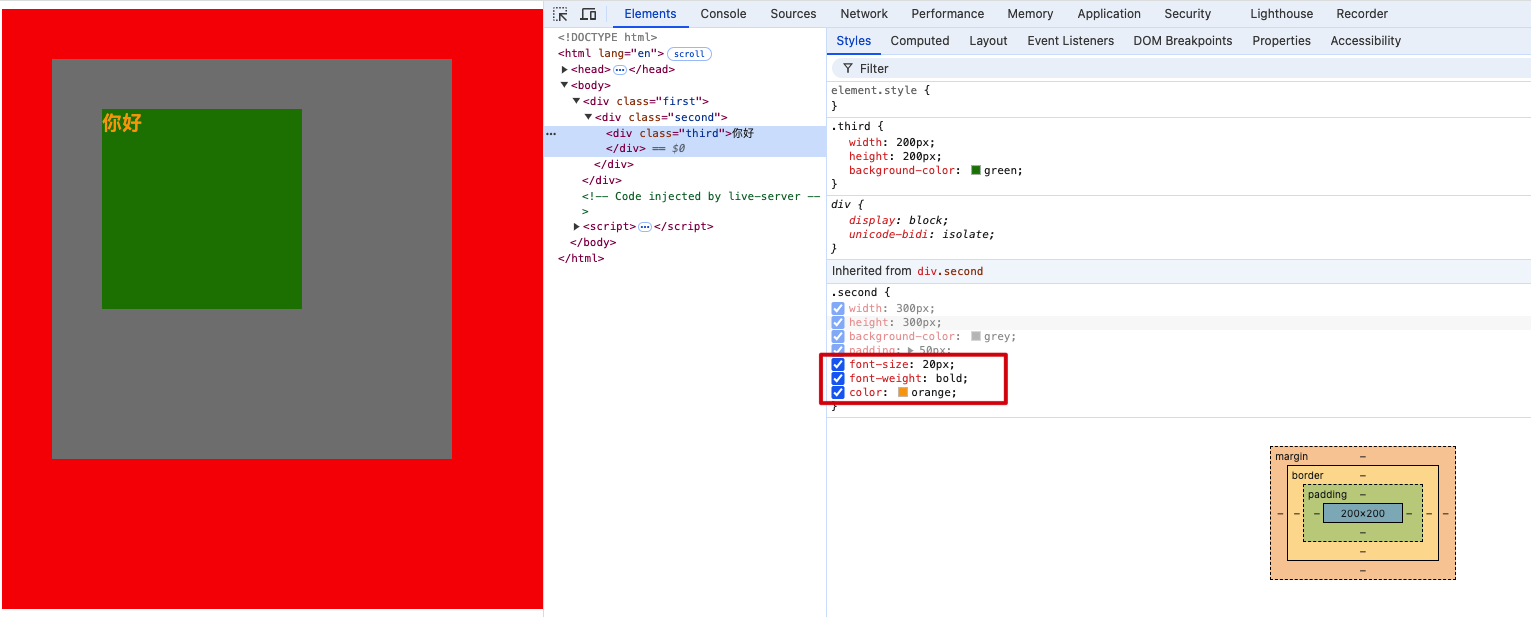Viewport: 1531px width, 617px height.
Task: Open the orange color swatch picker
Action: pos(903,393)
